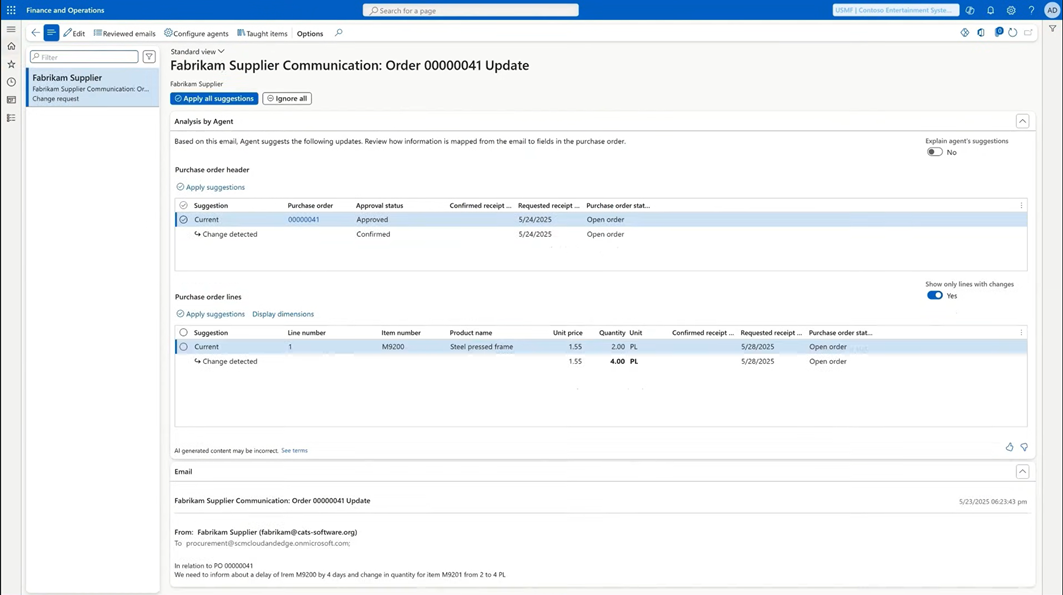The image size is (1063, 595).
Task: Click Apply all suggestions button
Action: click(x=214, y=99)
